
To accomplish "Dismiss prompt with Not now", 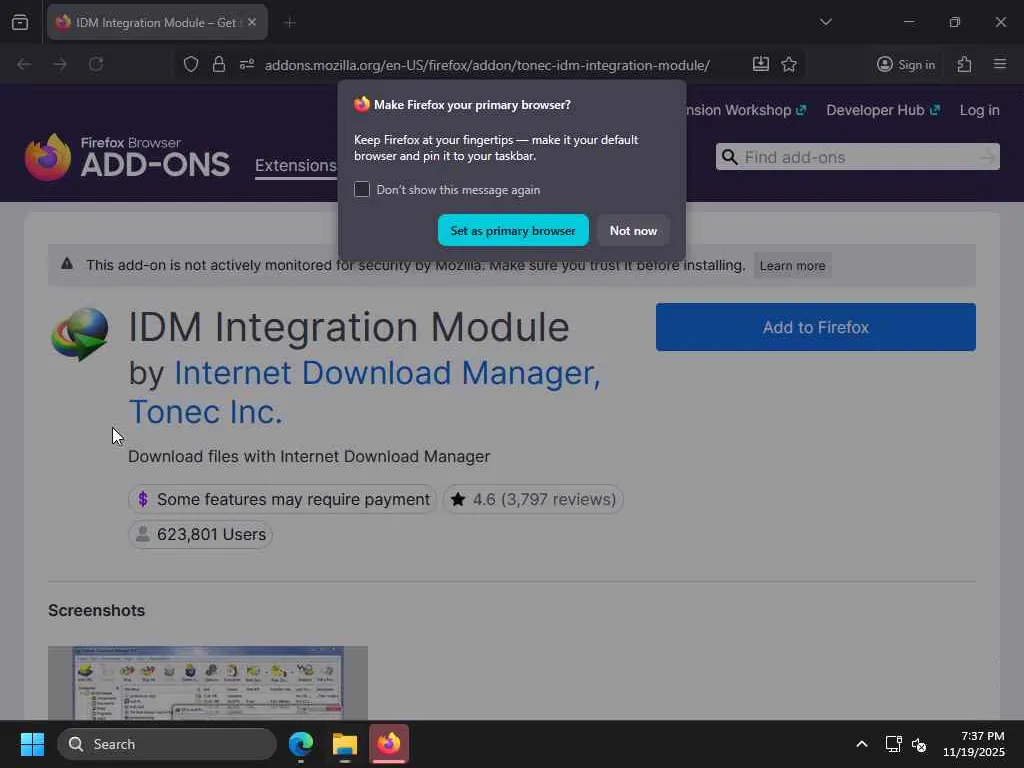I will [x=633, y=231].
